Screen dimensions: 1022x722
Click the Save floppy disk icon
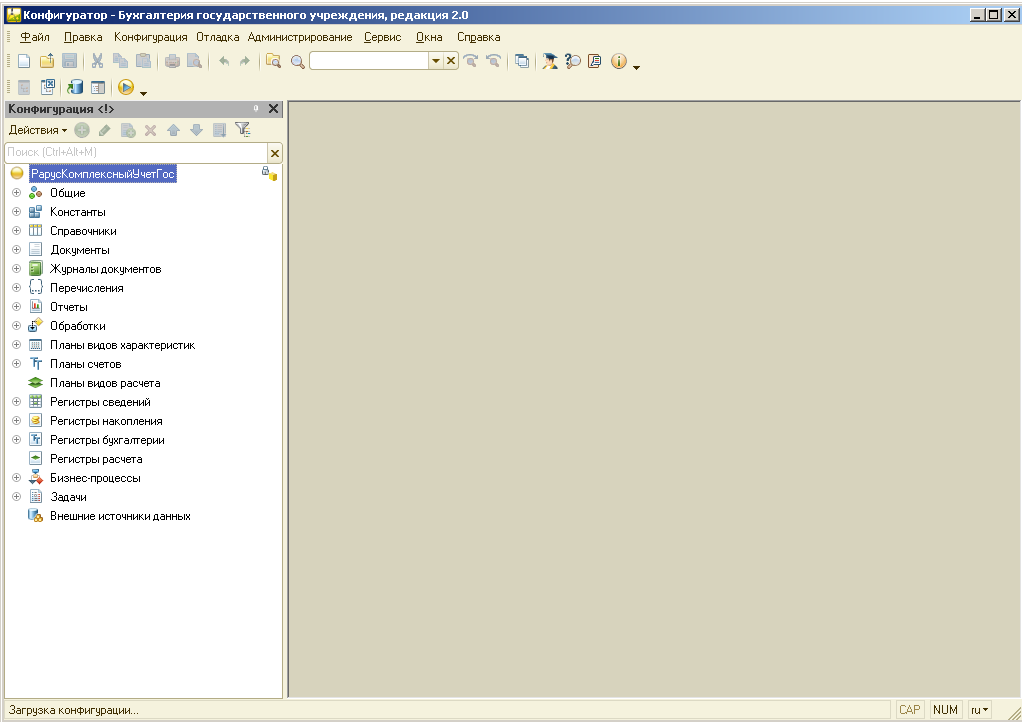[70, 61]
